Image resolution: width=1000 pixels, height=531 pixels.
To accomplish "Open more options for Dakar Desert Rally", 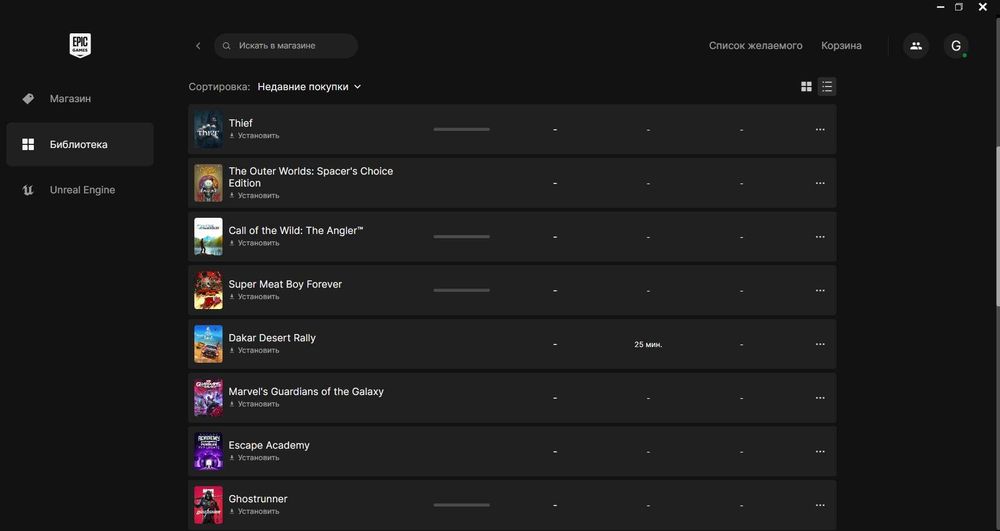I will tap(820, 344).
